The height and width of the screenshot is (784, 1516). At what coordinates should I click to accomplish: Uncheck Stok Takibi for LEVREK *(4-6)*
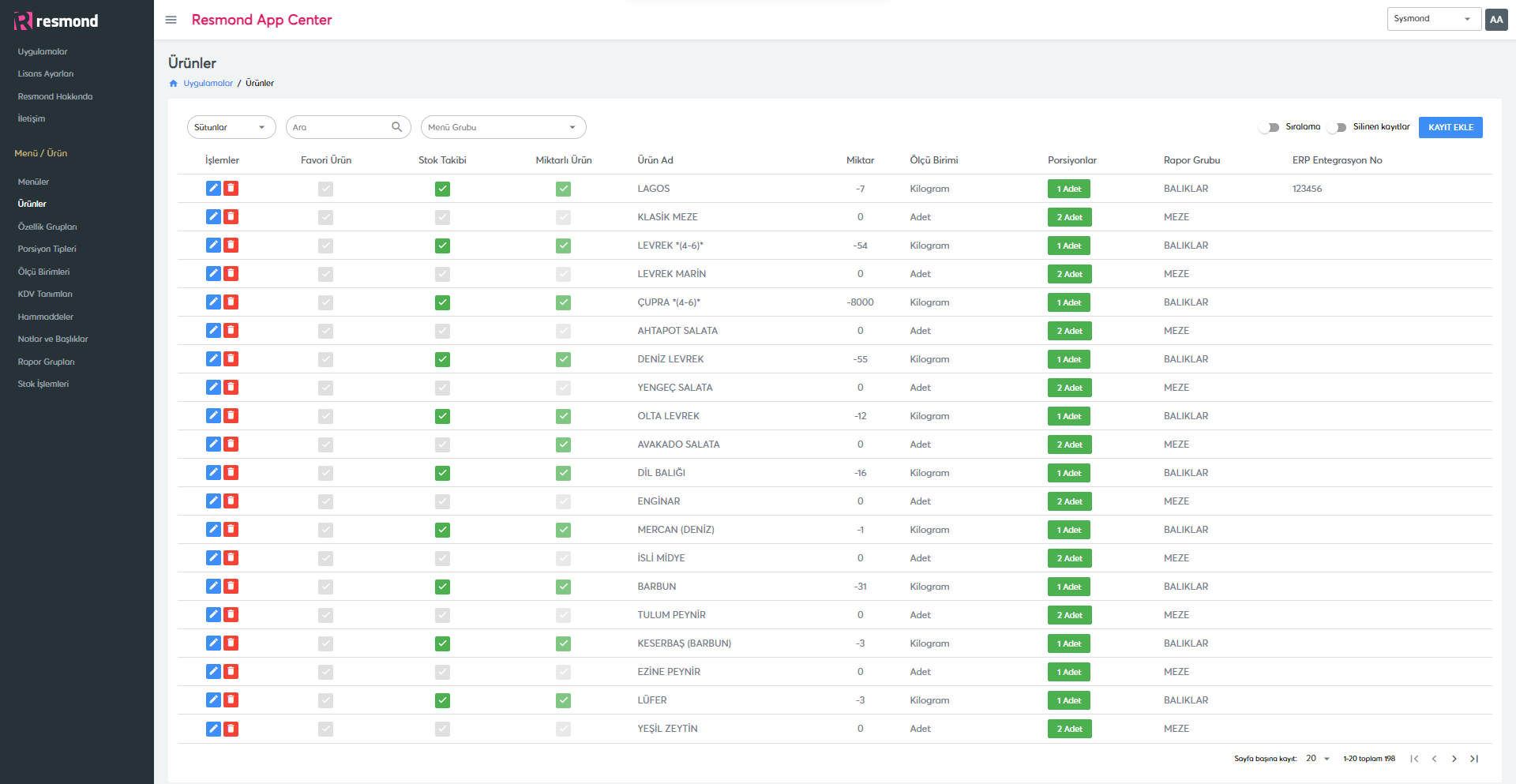[x=442, y=246]
